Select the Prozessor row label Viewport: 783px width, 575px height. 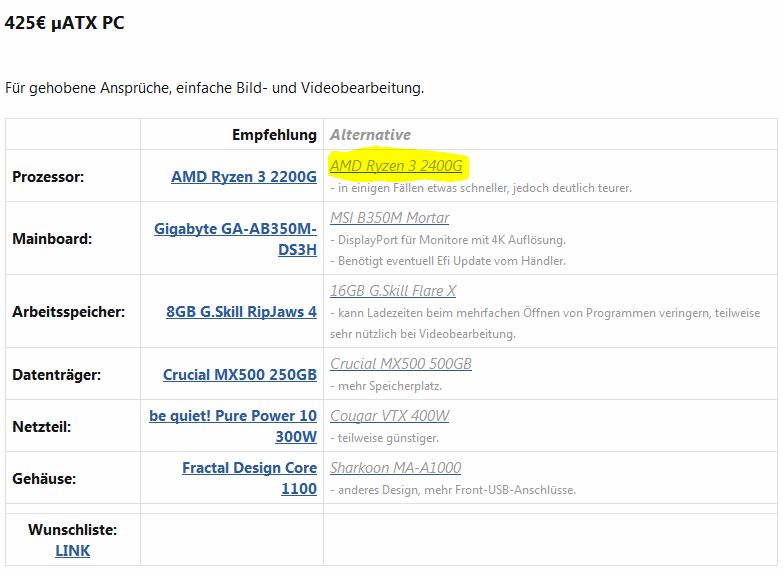[x=48, y=177]
